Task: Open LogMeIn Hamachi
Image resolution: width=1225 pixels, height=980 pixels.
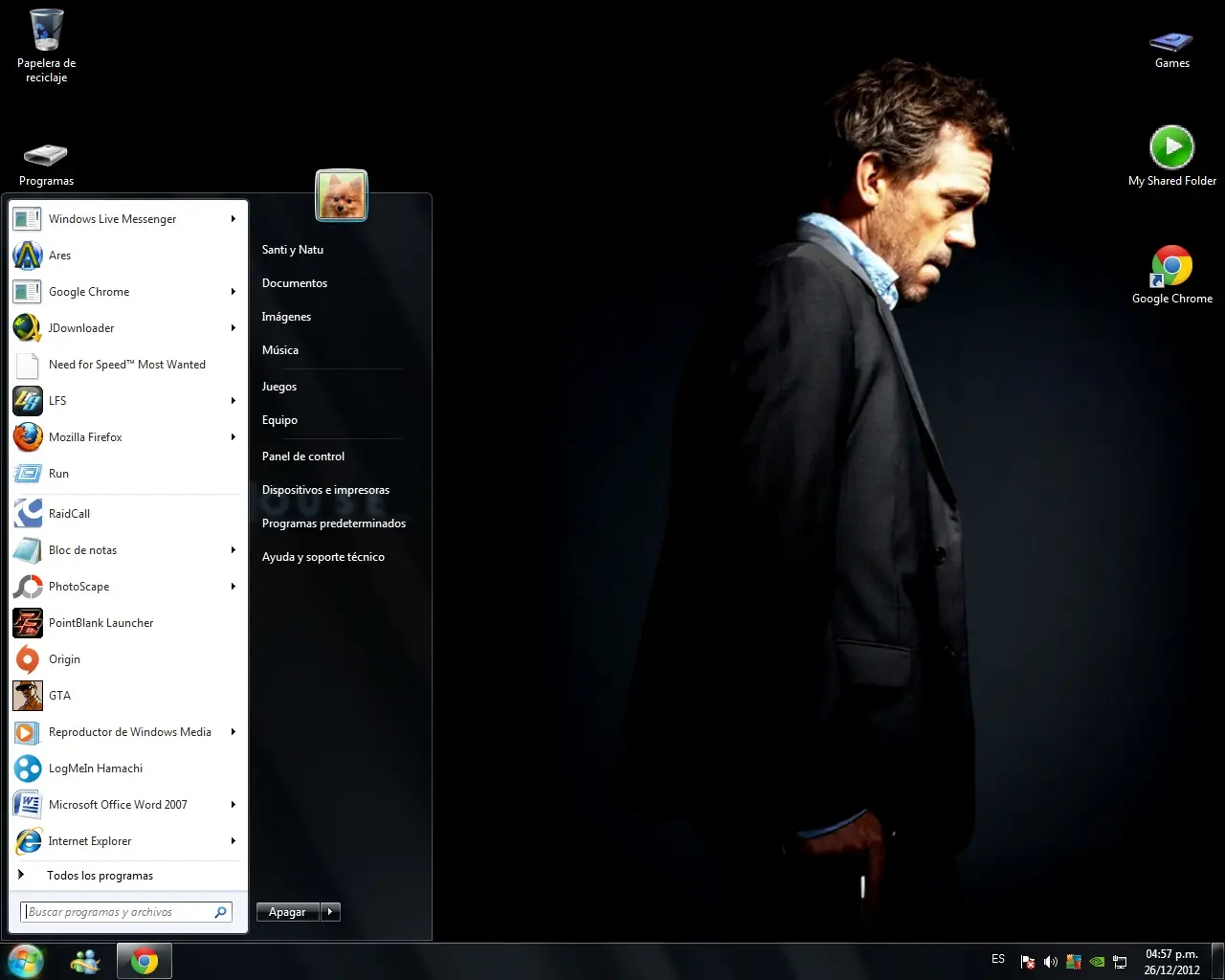Action: (95, 768)
